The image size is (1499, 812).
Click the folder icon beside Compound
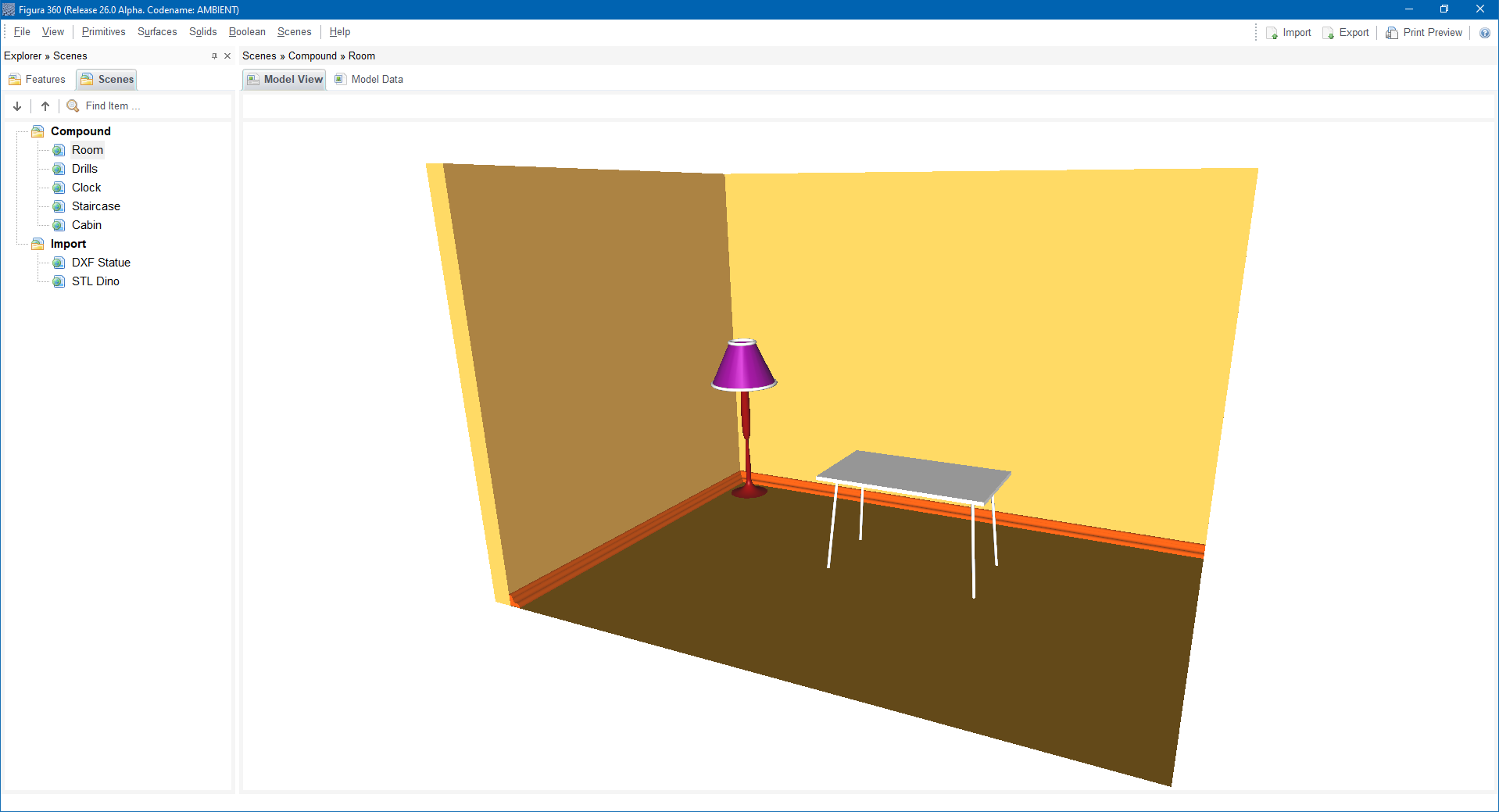coord(37,131)
